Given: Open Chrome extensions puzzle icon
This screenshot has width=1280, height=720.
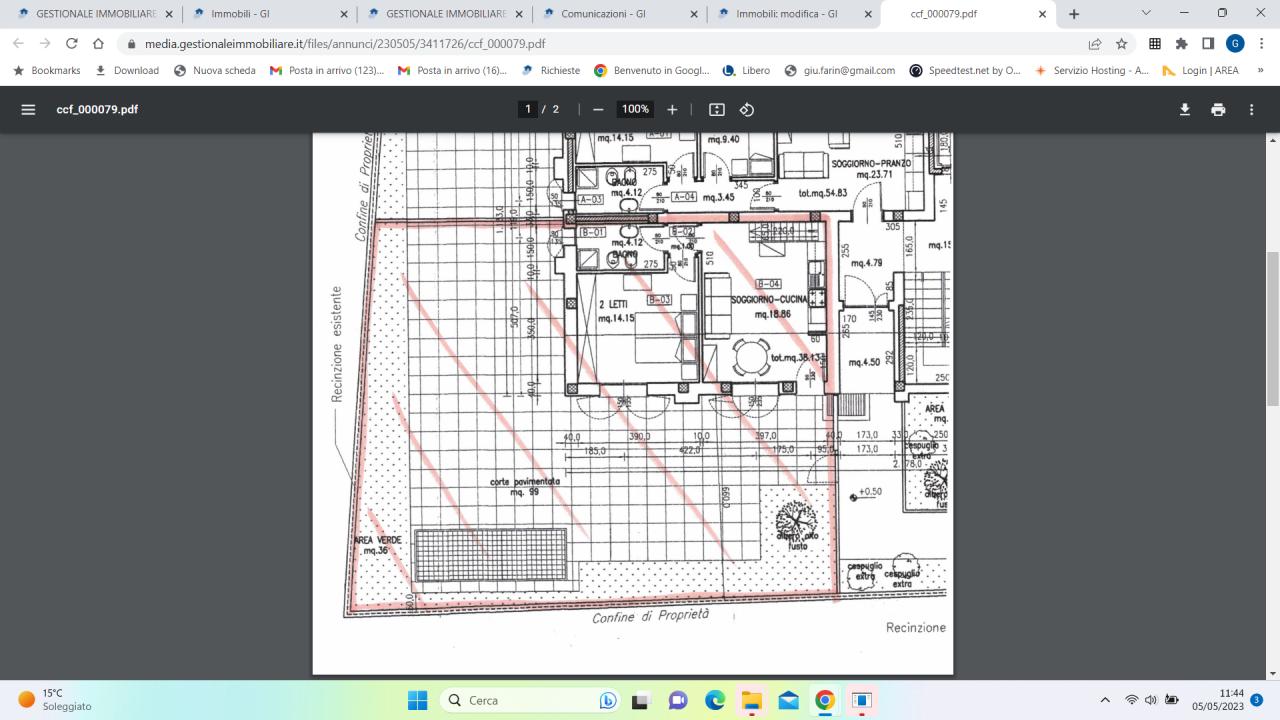Looking at the screenshot, I should pos(1181,44).
